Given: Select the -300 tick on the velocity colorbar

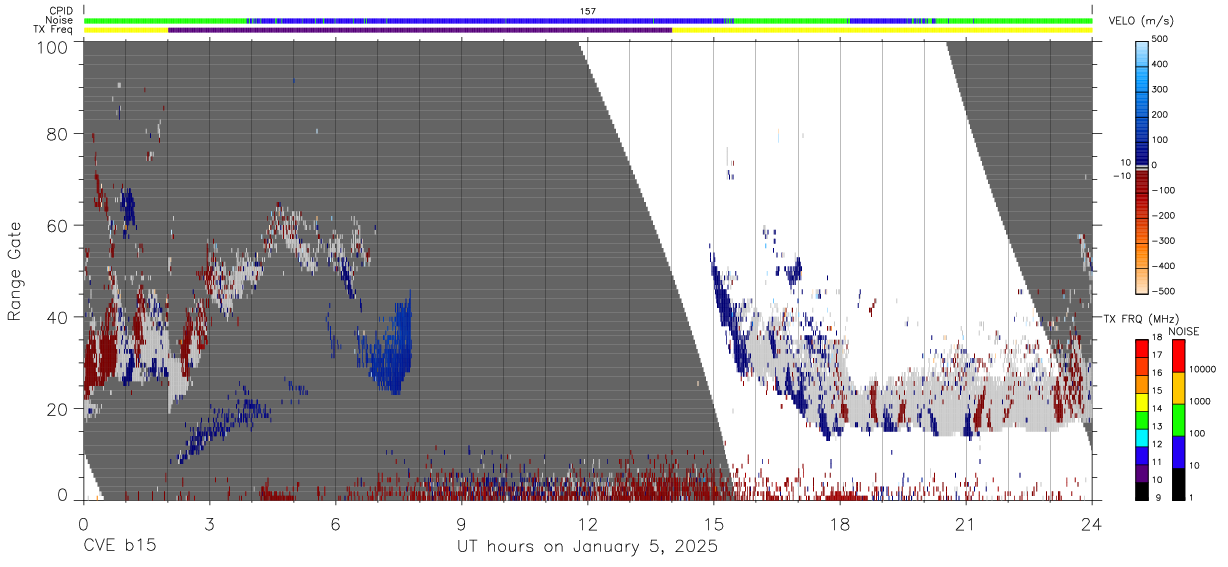Looking at the screenshot, I should (1165, 241).
